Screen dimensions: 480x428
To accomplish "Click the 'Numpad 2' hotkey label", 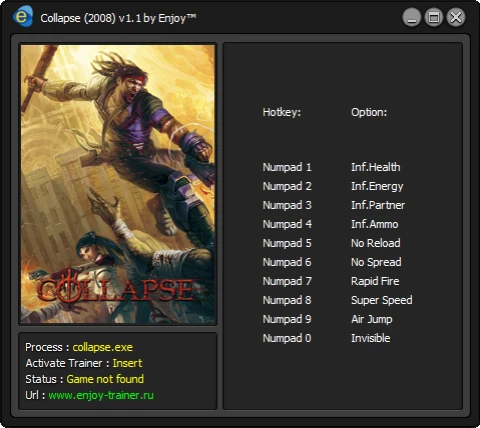I will point(287,186).
